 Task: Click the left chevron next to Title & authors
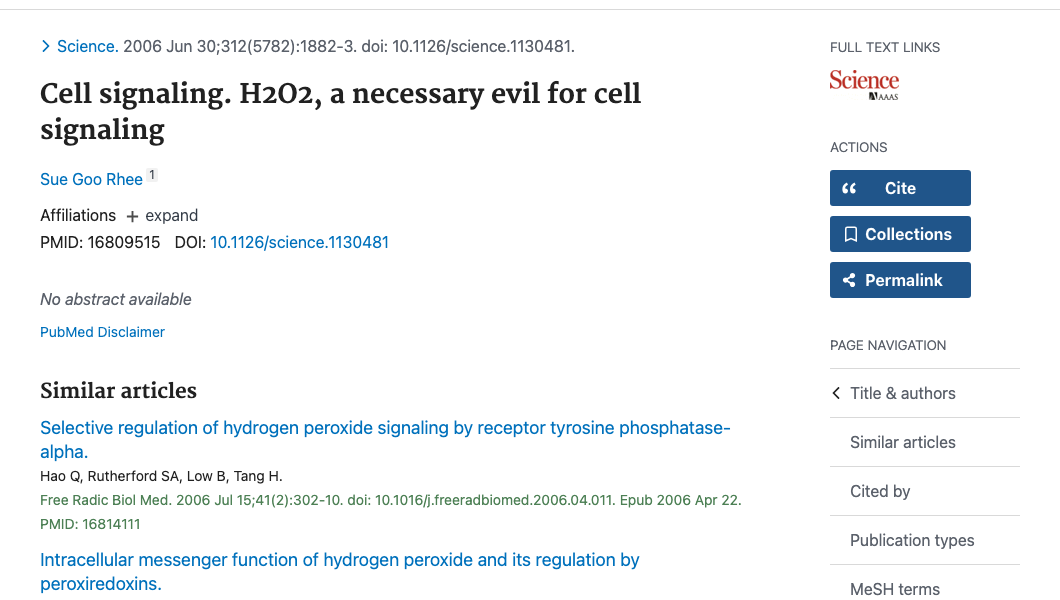[x=836, y=393]
